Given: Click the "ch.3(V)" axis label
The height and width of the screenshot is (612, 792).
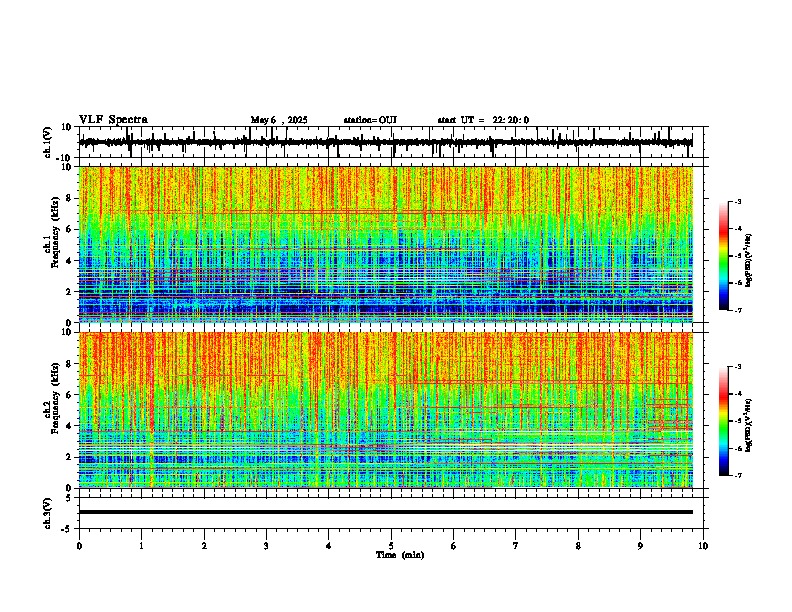Looking at the screenshot, I should point(48,514).
